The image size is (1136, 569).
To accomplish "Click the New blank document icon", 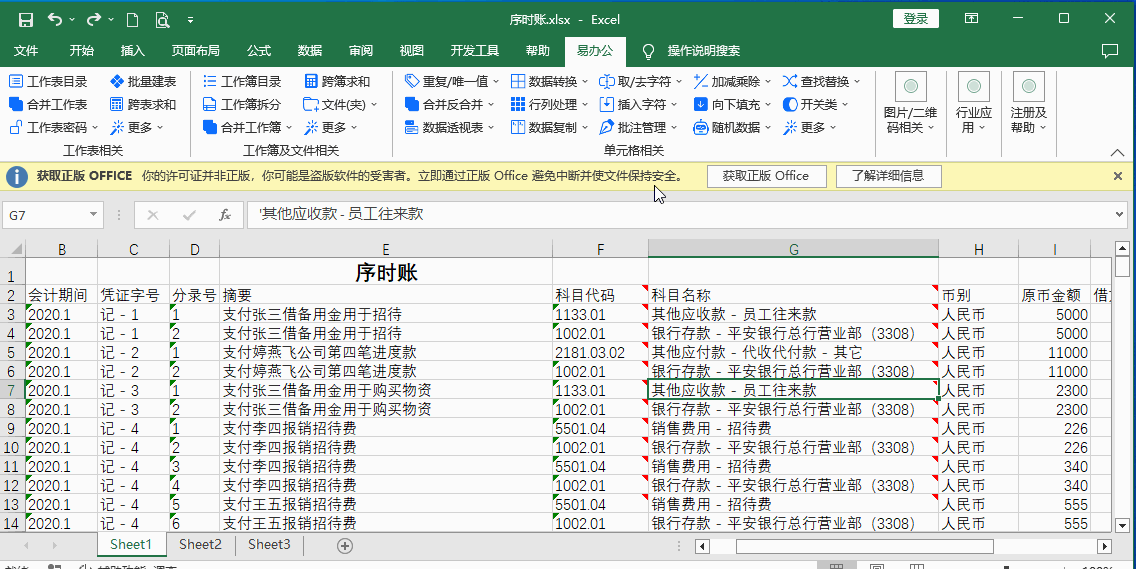I will (133, 20).
